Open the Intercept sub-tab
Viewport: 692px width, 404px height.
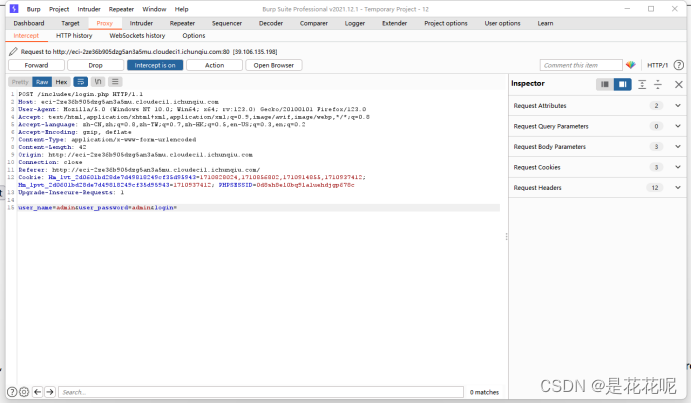(26, 36)
